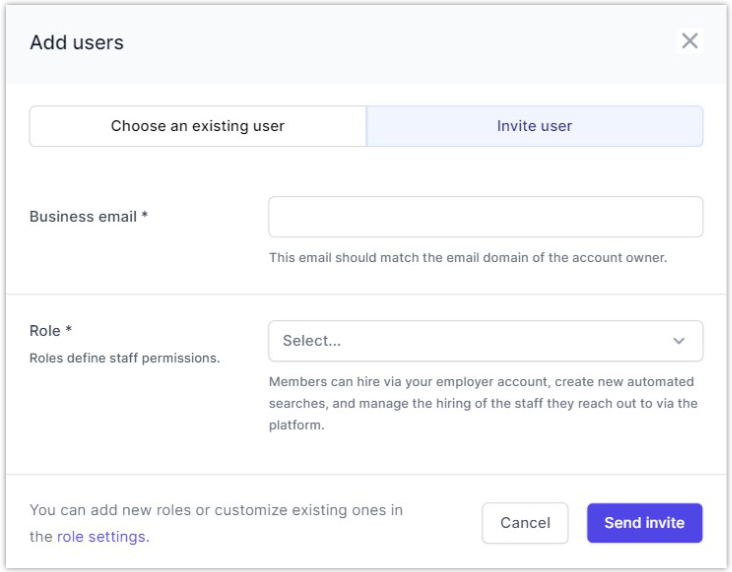
Task: Open the role settings link
Action: click(x=102, y=537)
